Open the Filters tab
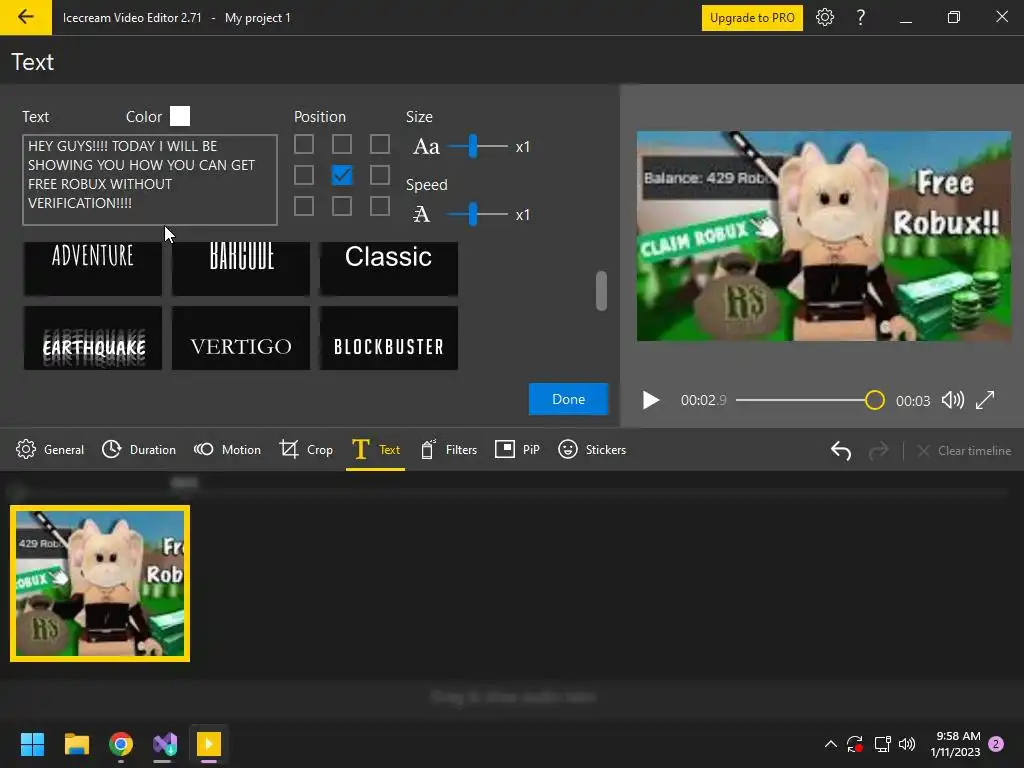This screenshot has width=1024, height=768. coord(449,449)
